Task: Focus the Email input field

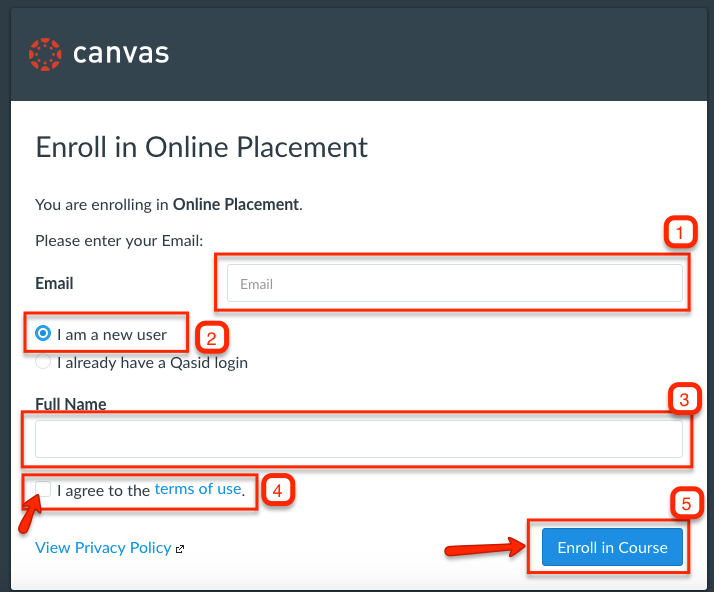Action: 454,284
